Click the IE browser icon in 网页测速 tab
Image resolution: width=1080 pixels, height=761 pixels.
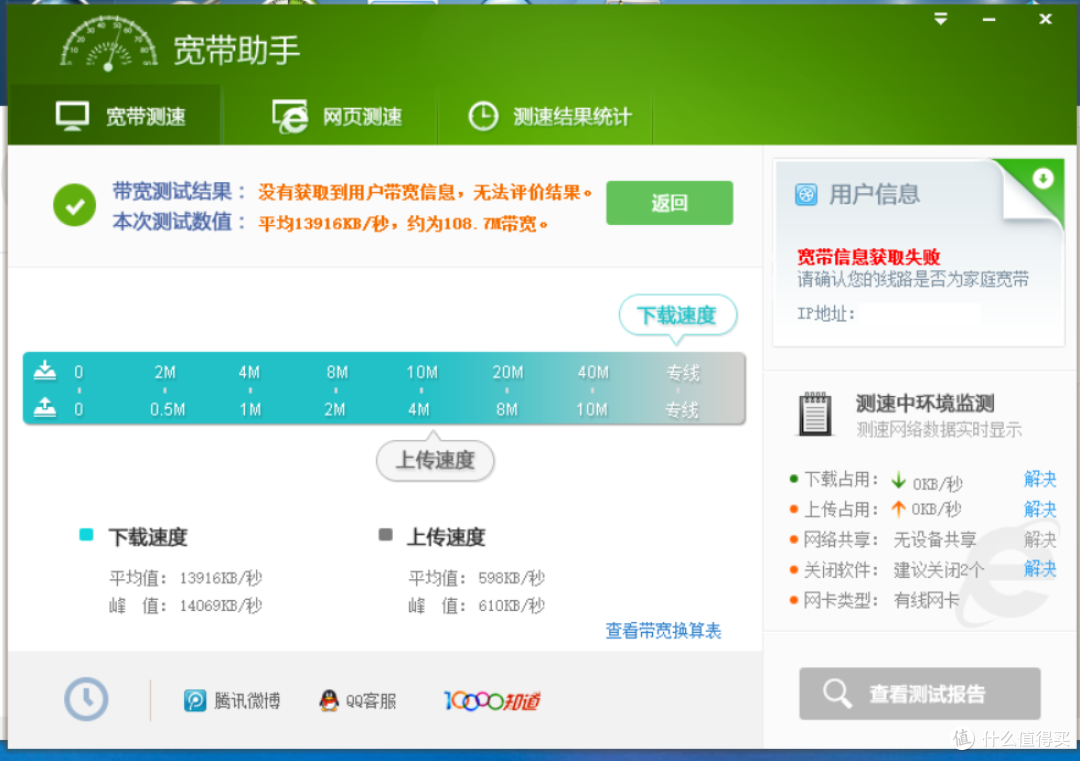point(289,116)
